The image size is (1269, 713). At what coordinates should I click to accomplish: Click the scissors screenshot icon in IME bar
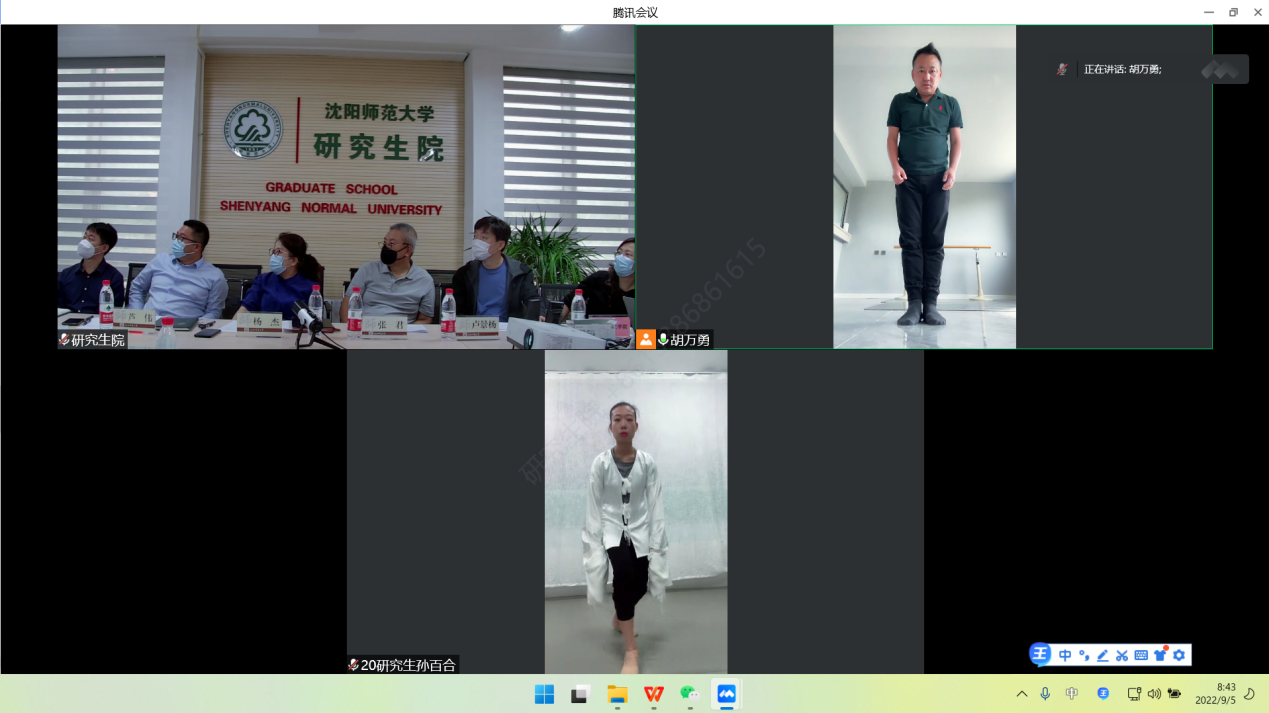pyautogui.click(x=1122, y=655)
